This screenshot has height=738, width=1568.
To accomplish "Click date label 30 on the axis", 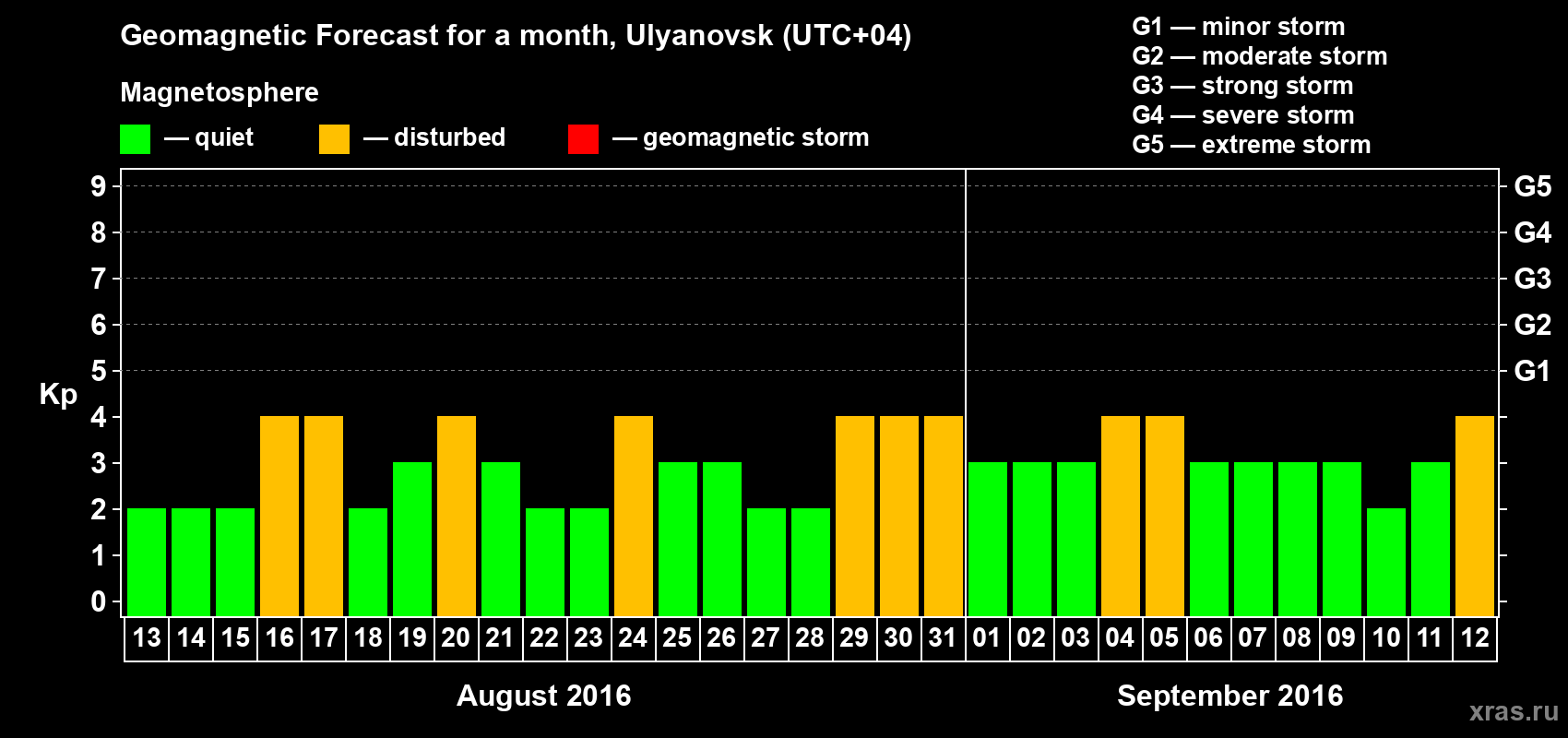I will [x=898, y=638].
